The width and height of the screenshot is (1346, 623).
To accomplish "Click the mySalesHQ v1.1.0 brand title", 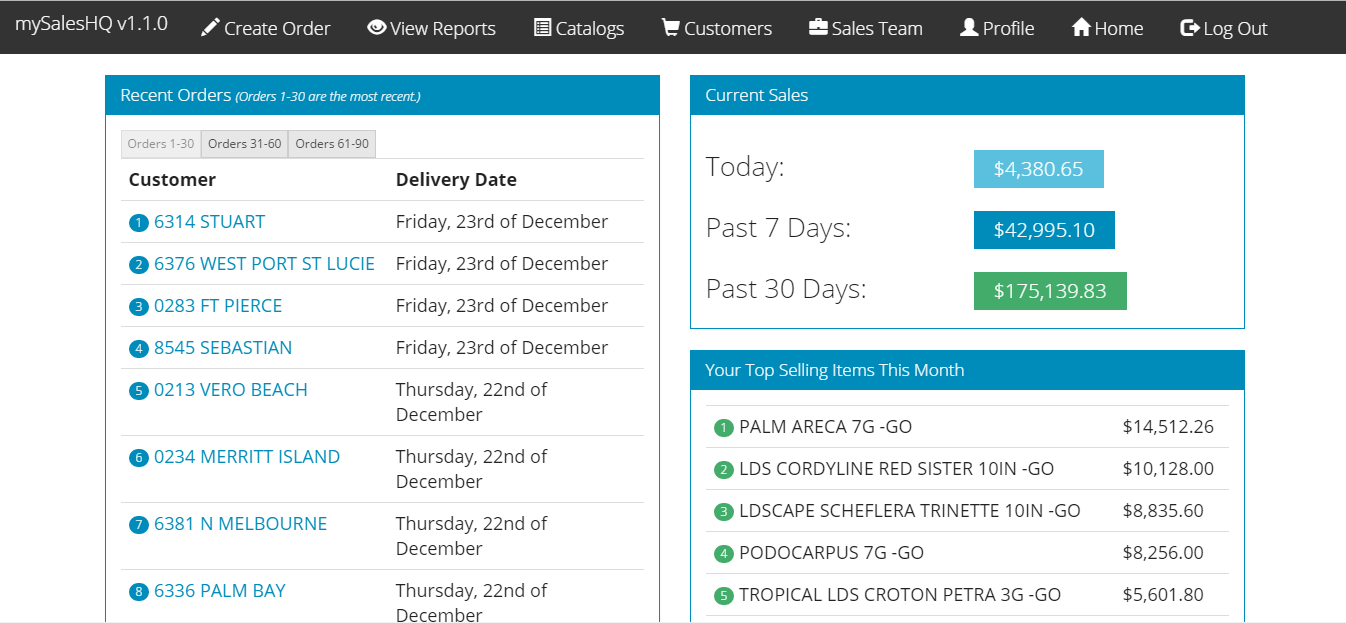I will (91, 24).
